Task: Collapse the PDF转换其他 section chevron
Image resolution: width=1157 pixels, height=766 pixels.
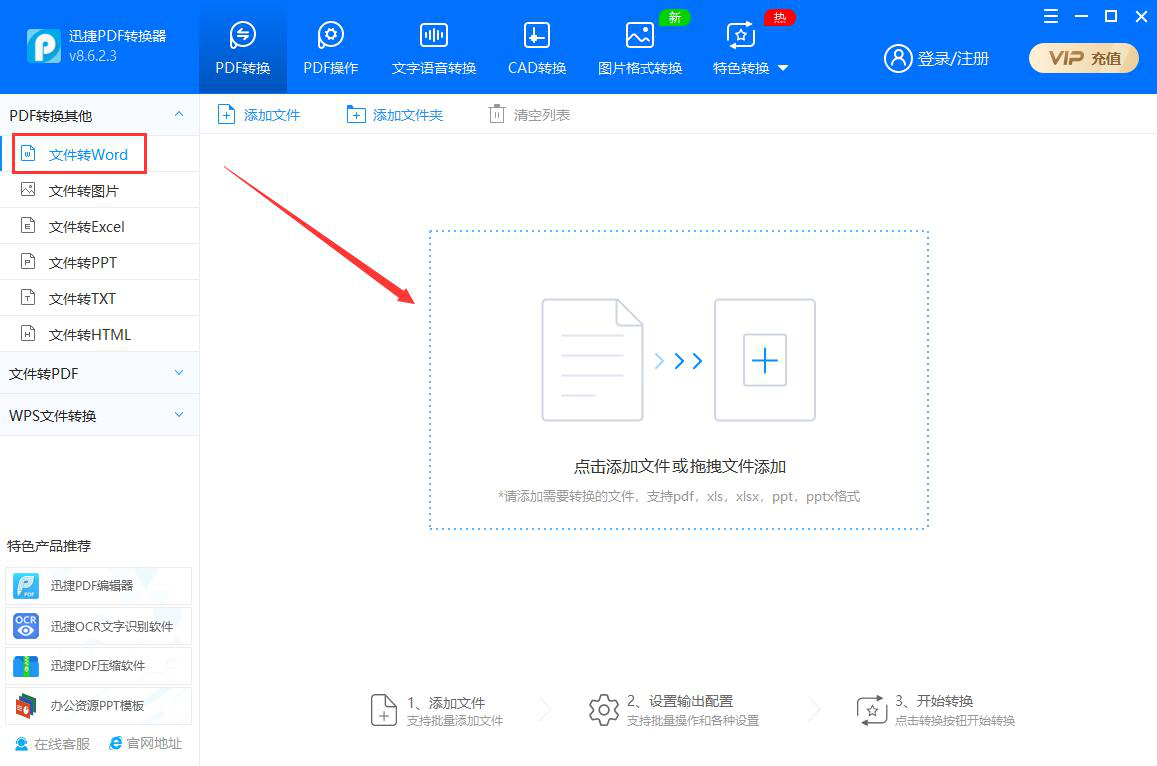Action: [179, 114]
